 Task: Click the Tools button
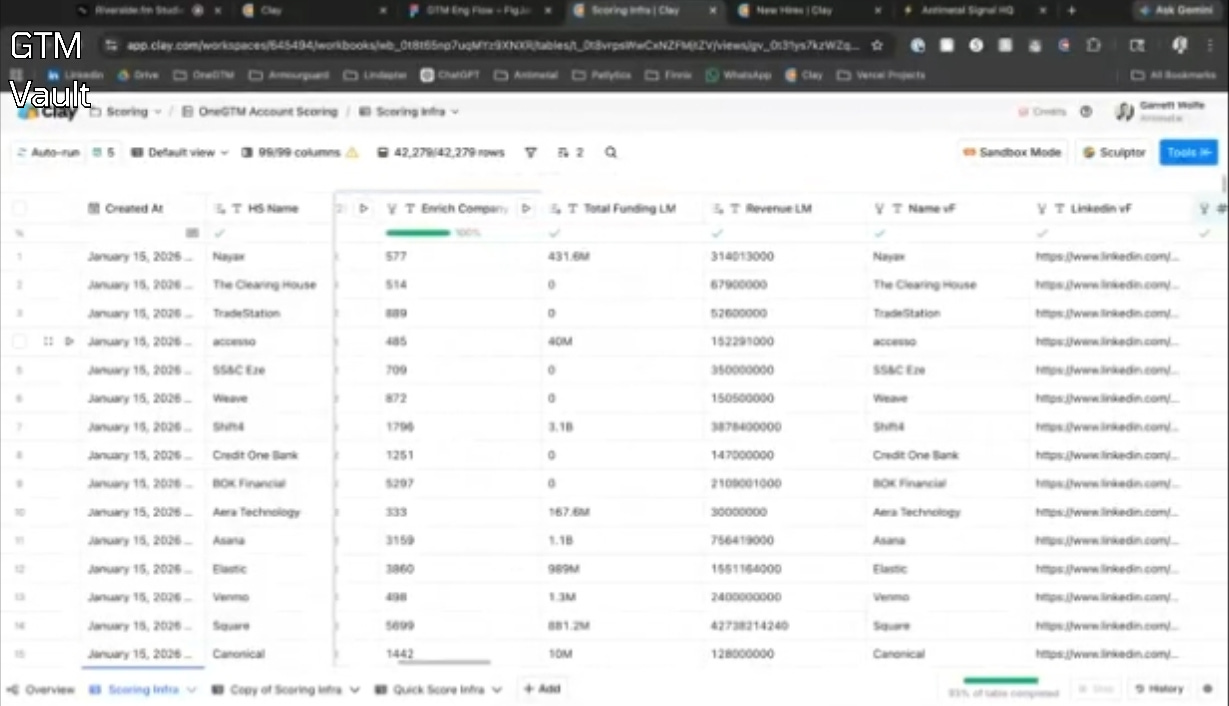coord(1189,152)
